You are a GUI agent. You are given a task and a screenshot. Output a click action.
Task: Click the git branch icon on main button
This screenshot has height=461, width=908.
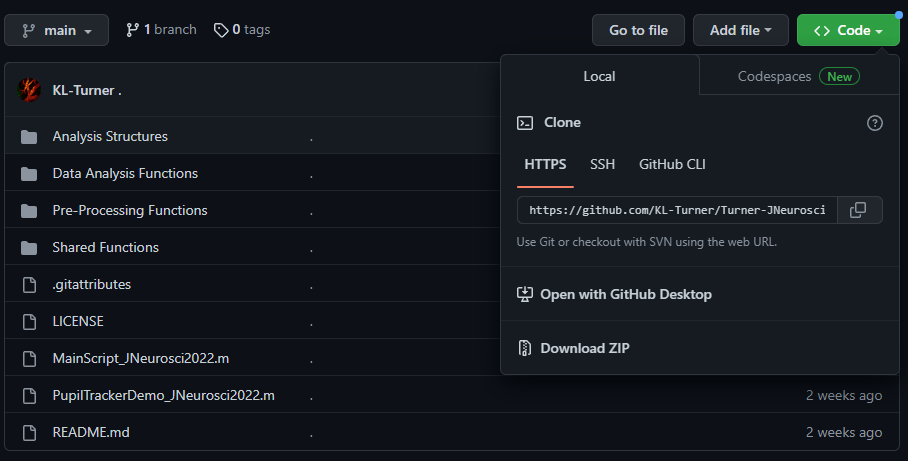tap(28, 31)
